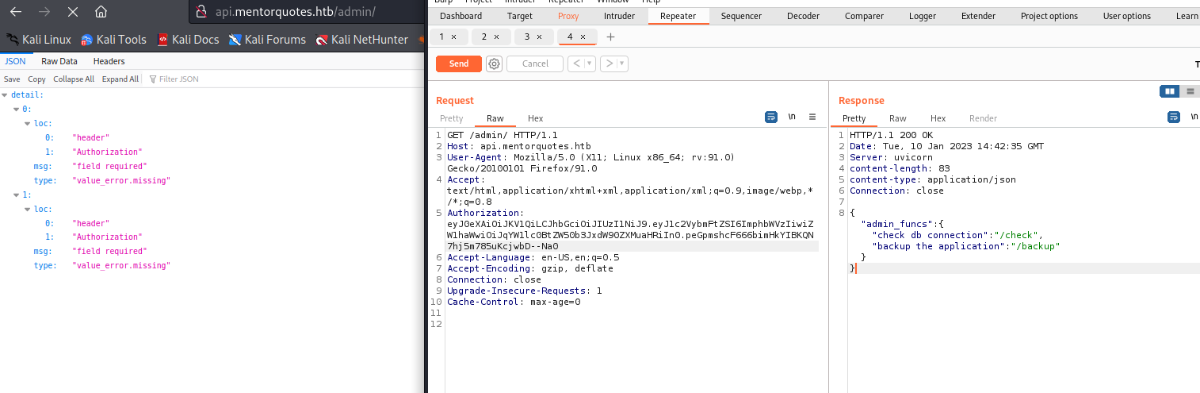
Task: Open the User options tab
Action: [1127, 16]
